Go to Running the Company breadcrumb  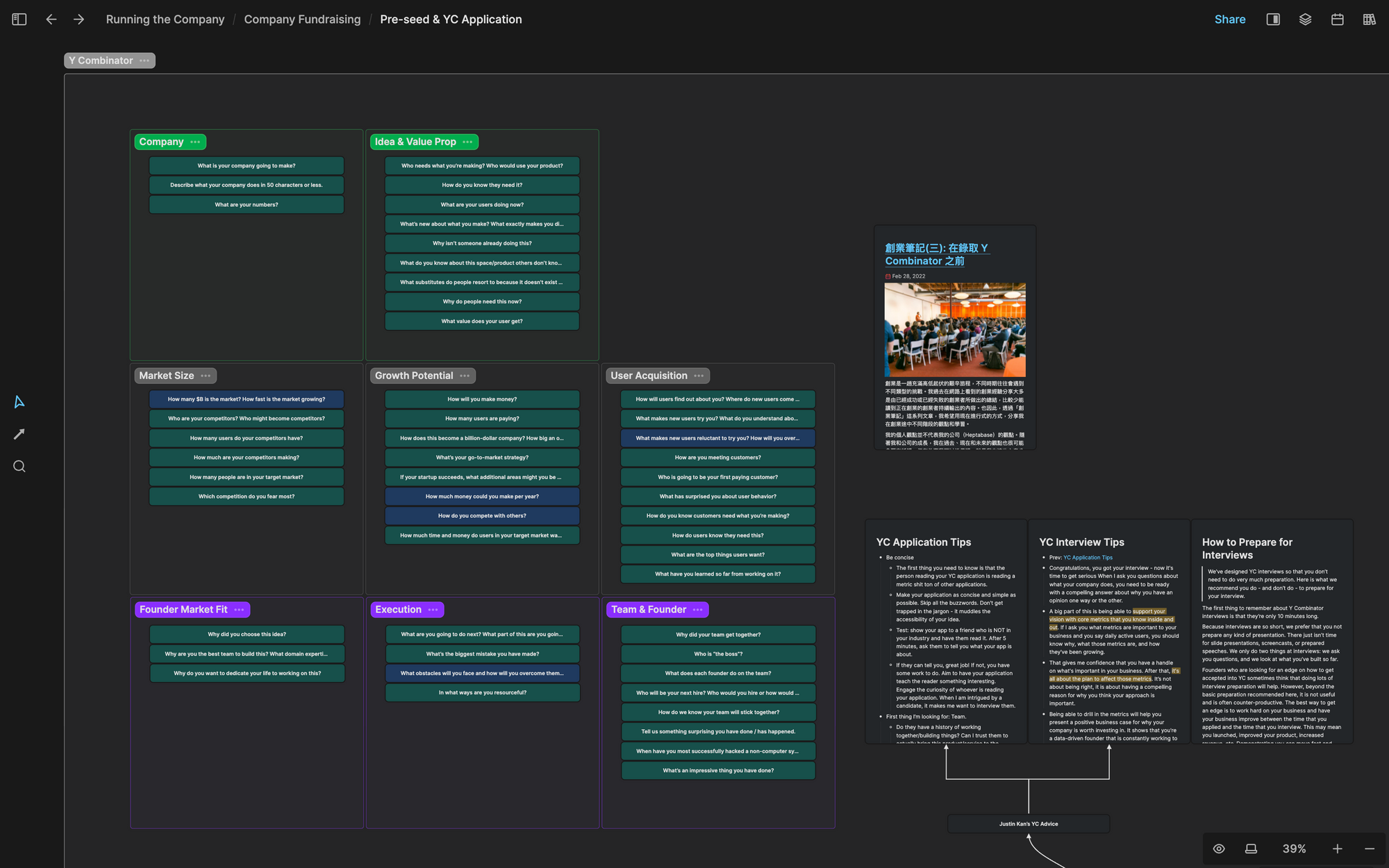pos(165,19)
